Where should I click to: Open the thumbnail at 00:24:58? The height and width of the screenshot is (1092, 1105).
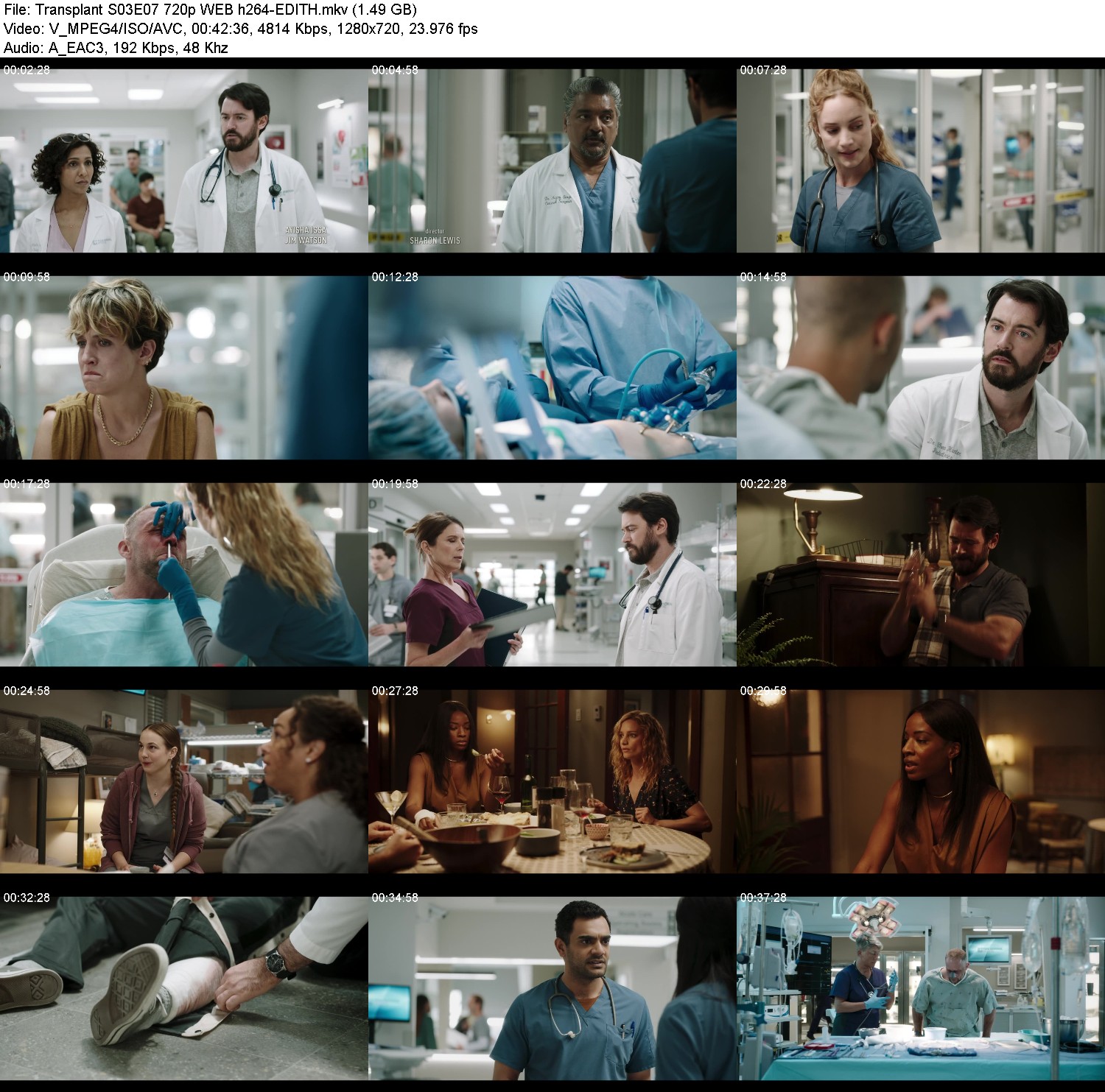183,781
